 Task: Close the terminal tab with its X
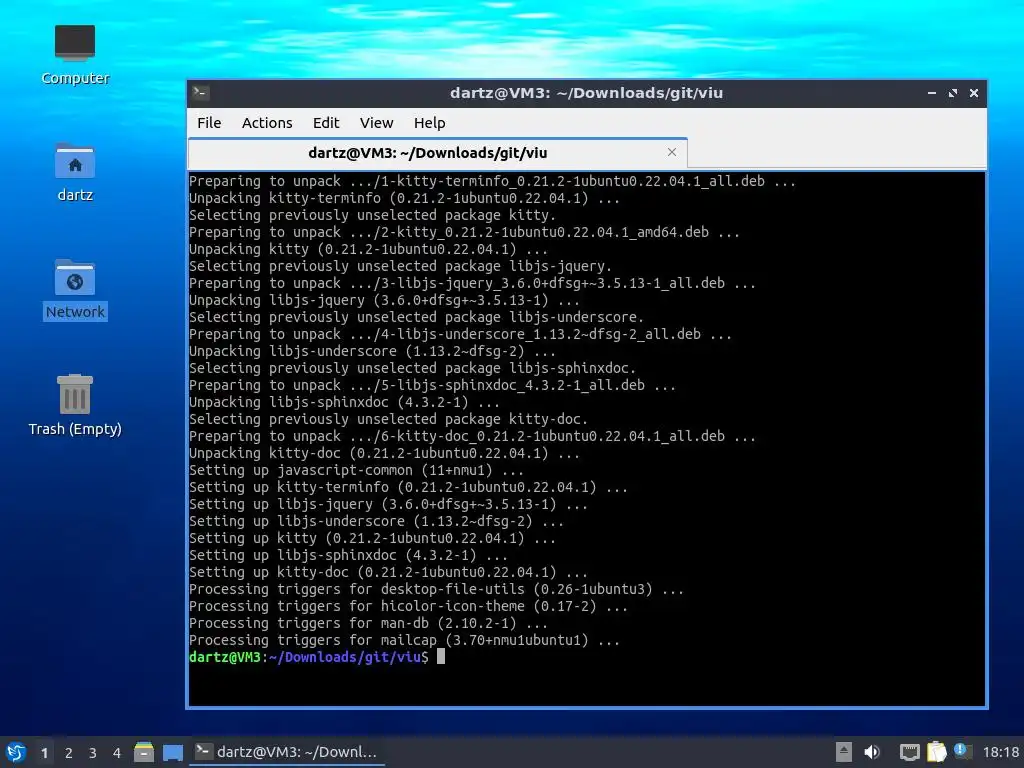click(x=672, y=152)
